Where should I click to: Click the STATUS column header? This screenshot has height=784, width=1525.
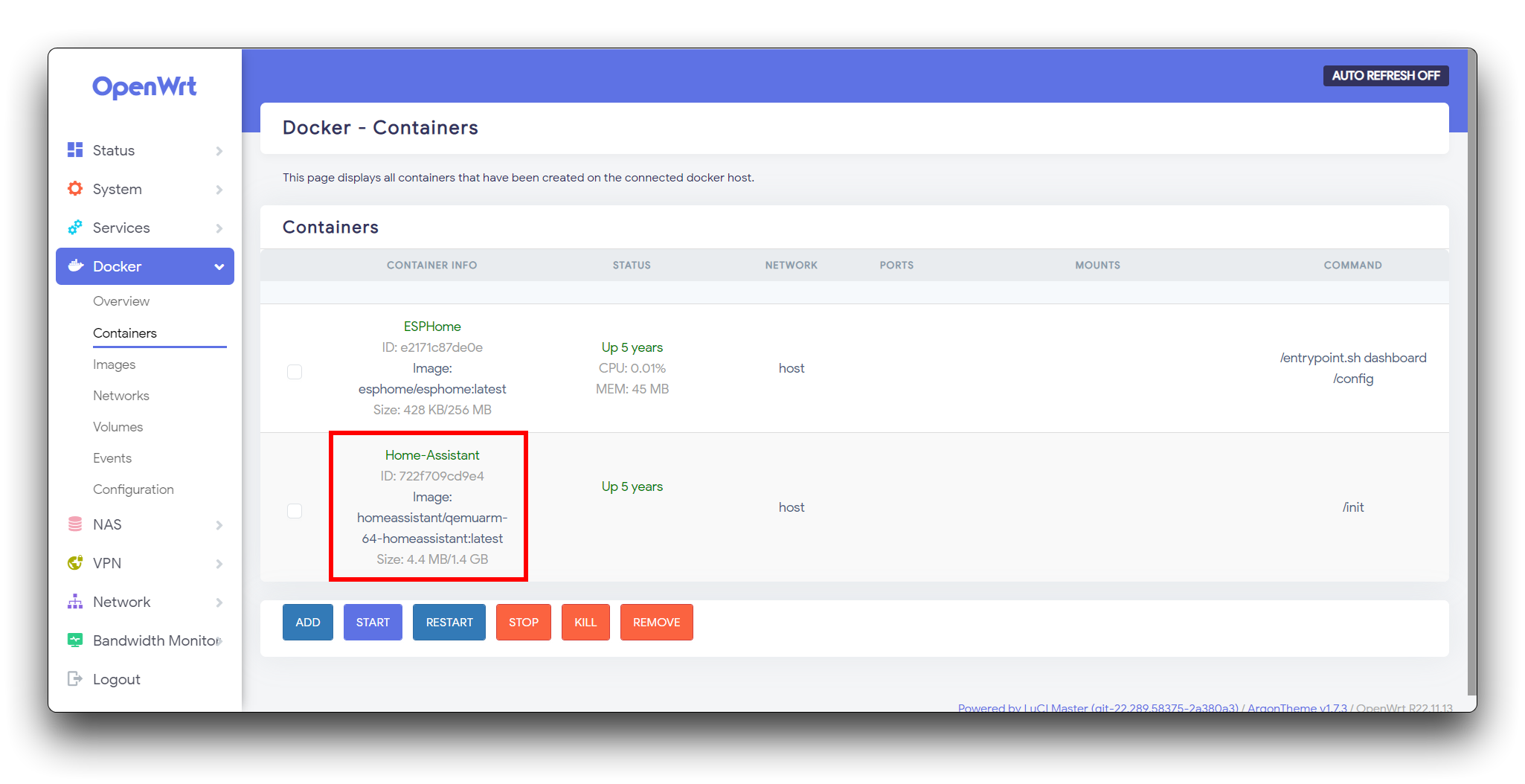(632, 266)
